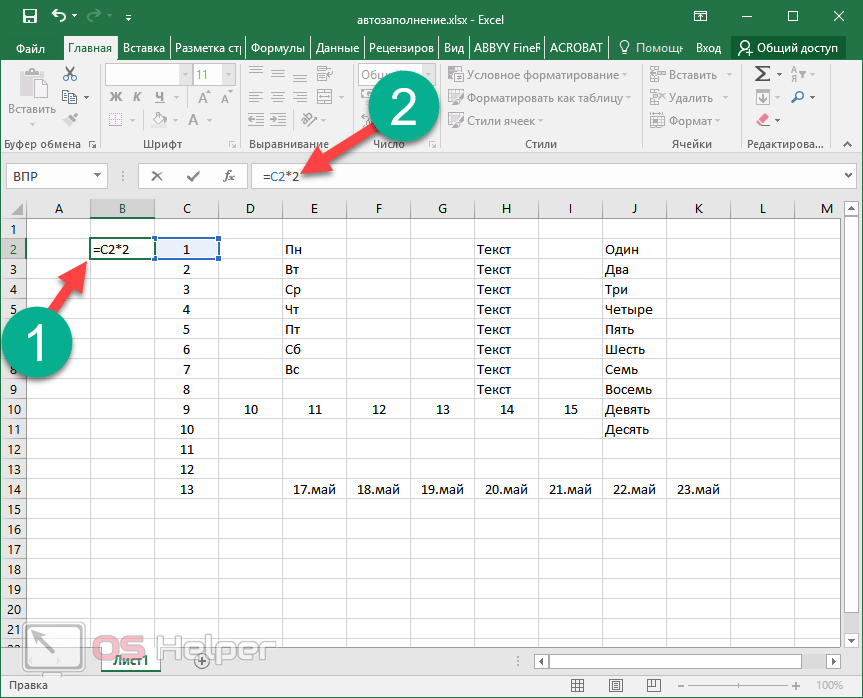Cancel formula entry with X icon
Screen dimensions: 863x698
click(x=157, y=176)
